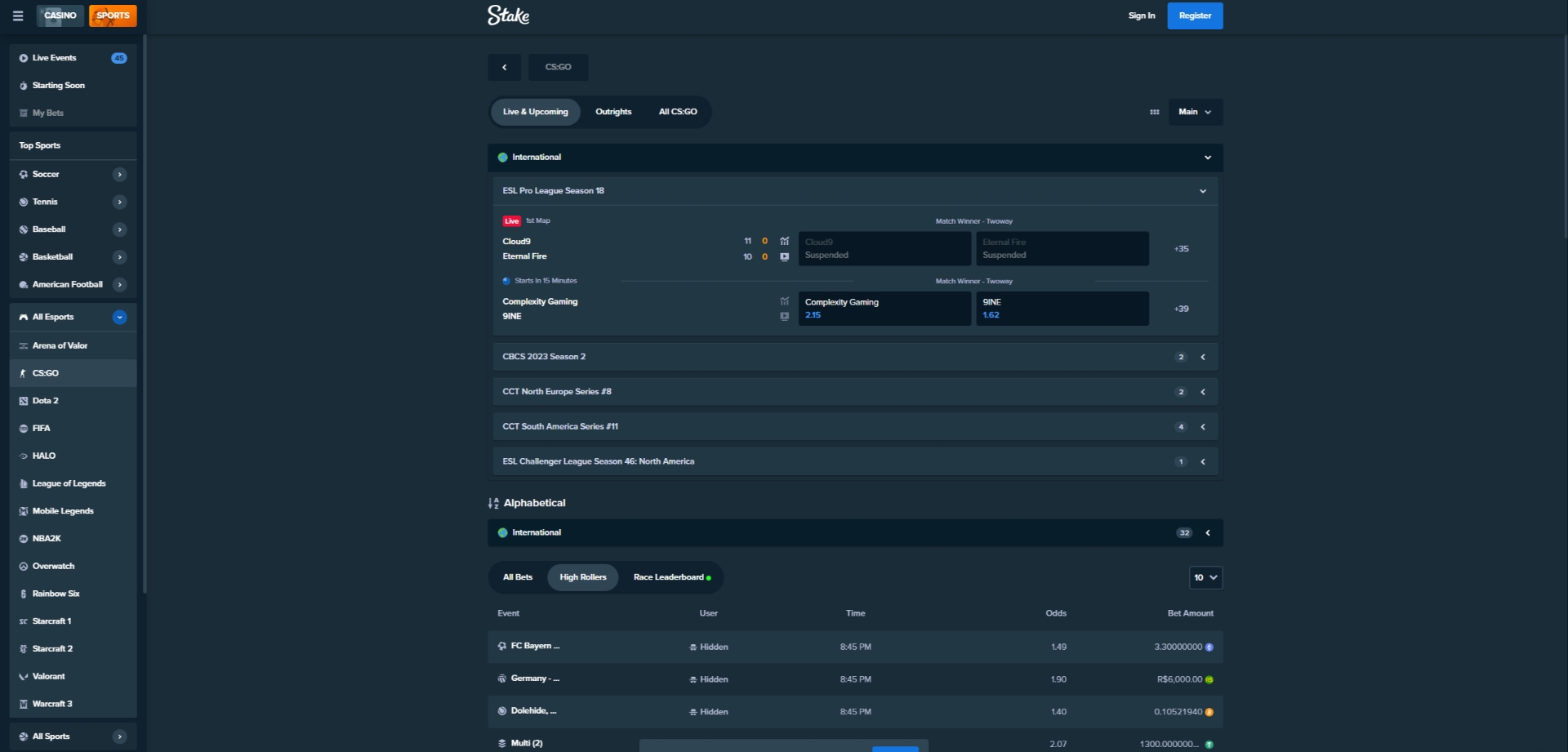The width and height of the screenshot is (1568, 752).
Task: Open stream icon for 9INE row
Action: (784, 316)
